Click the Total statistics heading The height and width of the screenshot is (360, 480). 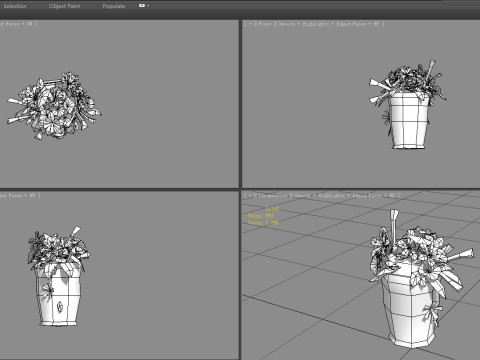272,209
